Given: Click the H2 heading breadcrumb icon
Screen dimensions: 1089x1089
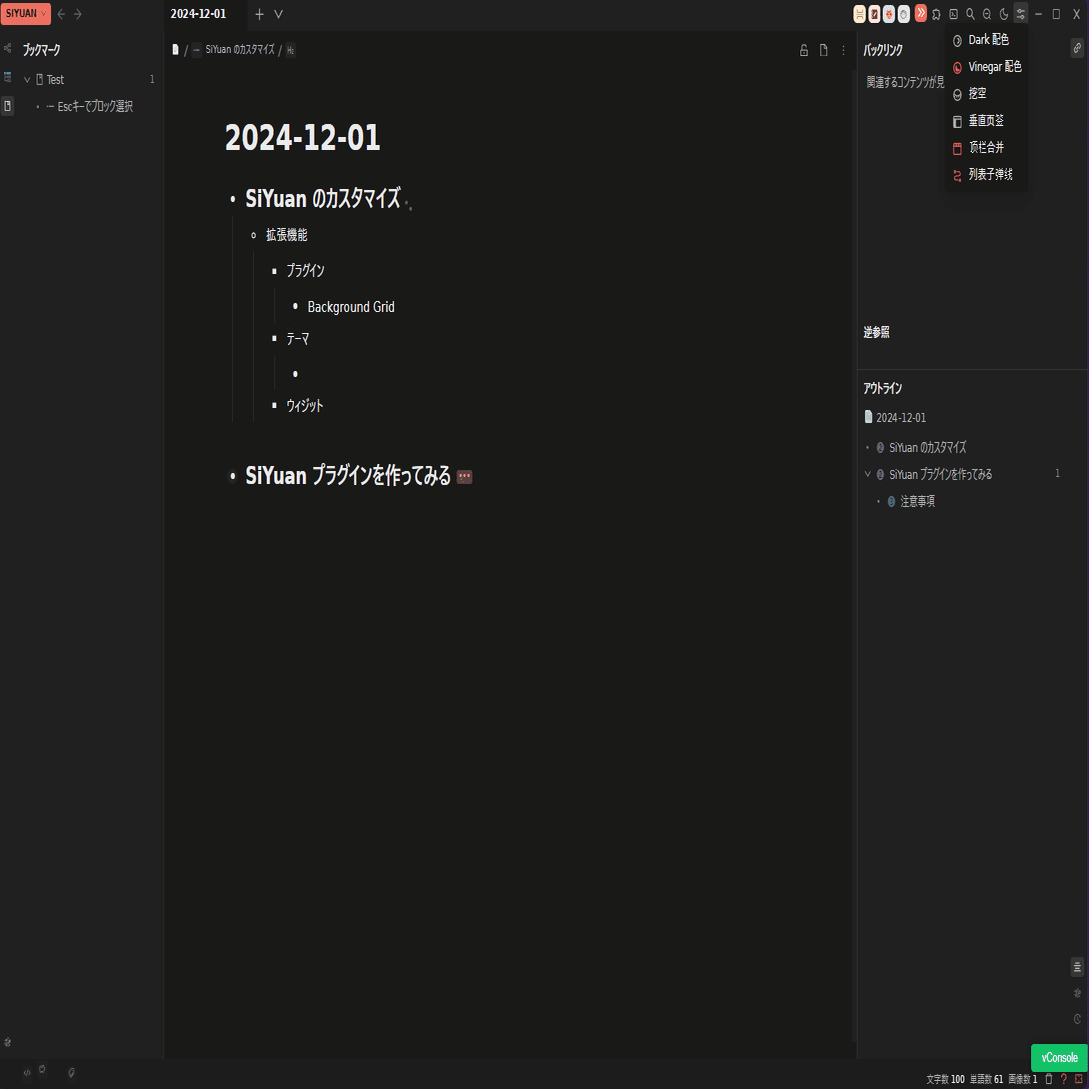Looking at the screenshot, I should coord(290,50).
